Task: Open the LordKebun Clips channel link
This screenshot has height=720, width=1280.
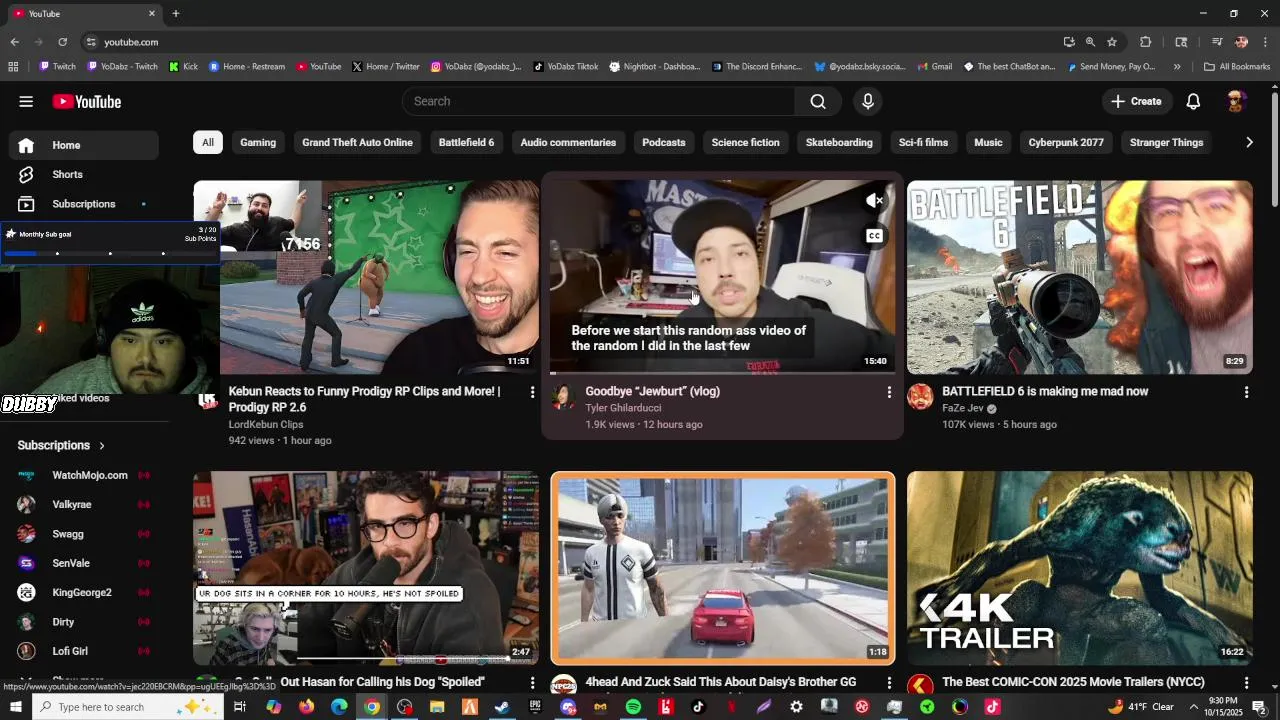Action: pos(266,424)
